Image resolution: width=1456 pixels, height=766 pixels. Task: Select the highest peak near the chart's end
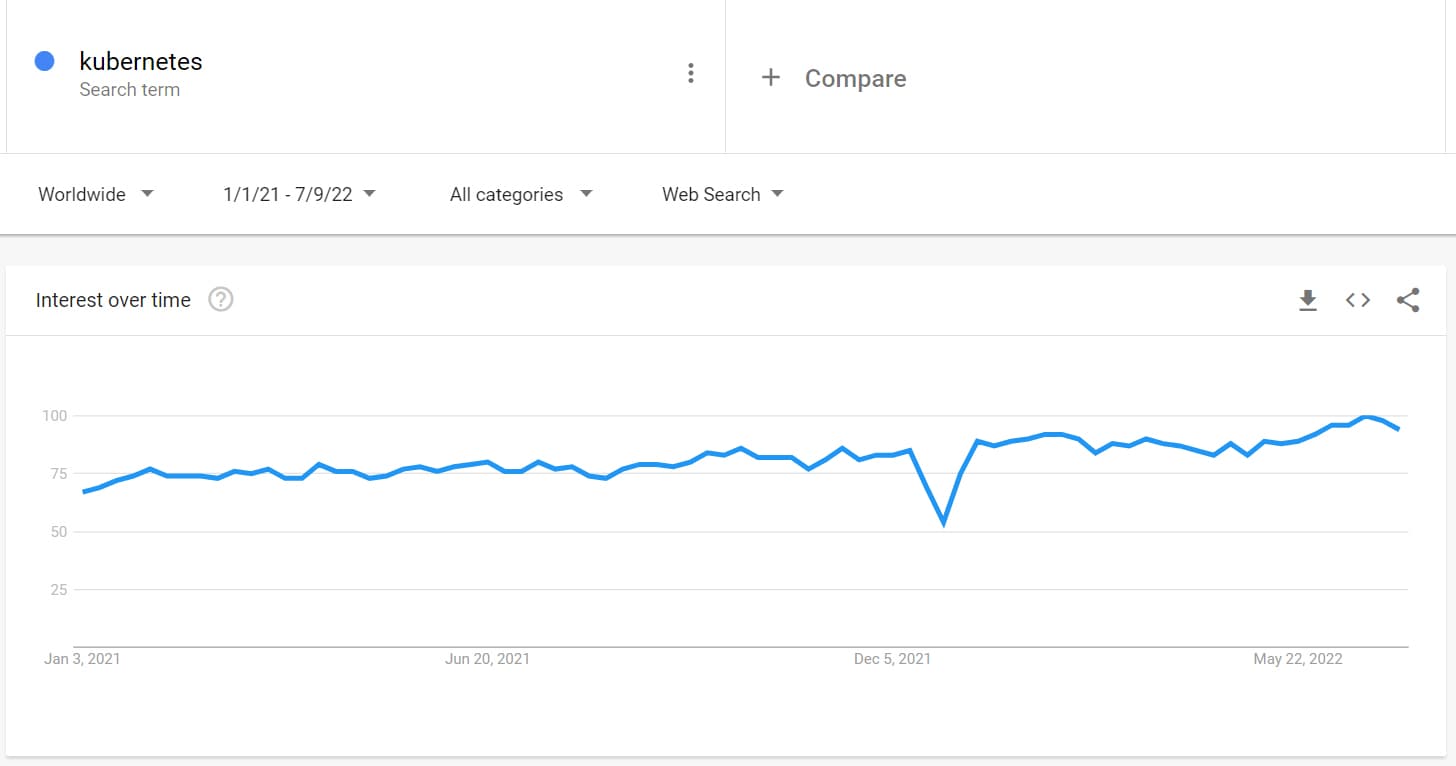click(x=1366, y=417)
